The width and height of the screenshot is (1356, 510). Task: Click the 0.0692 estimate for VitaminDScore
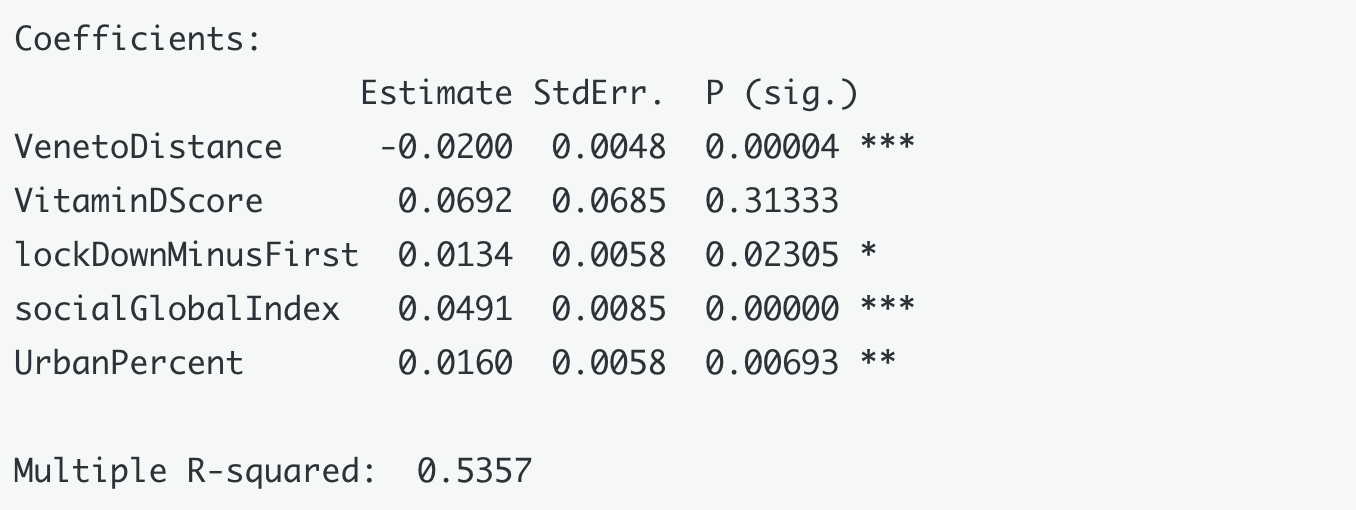(x=455, y=201)
